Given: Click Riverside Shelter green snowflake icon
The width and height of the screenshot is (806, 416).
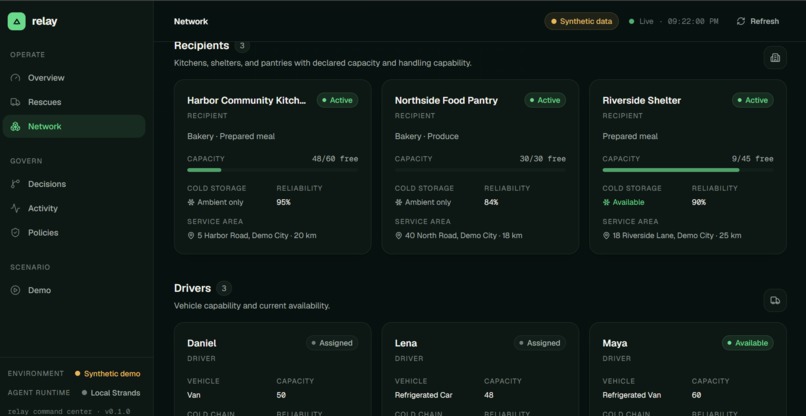Looking at the screenshot, I should click(606, 202).
